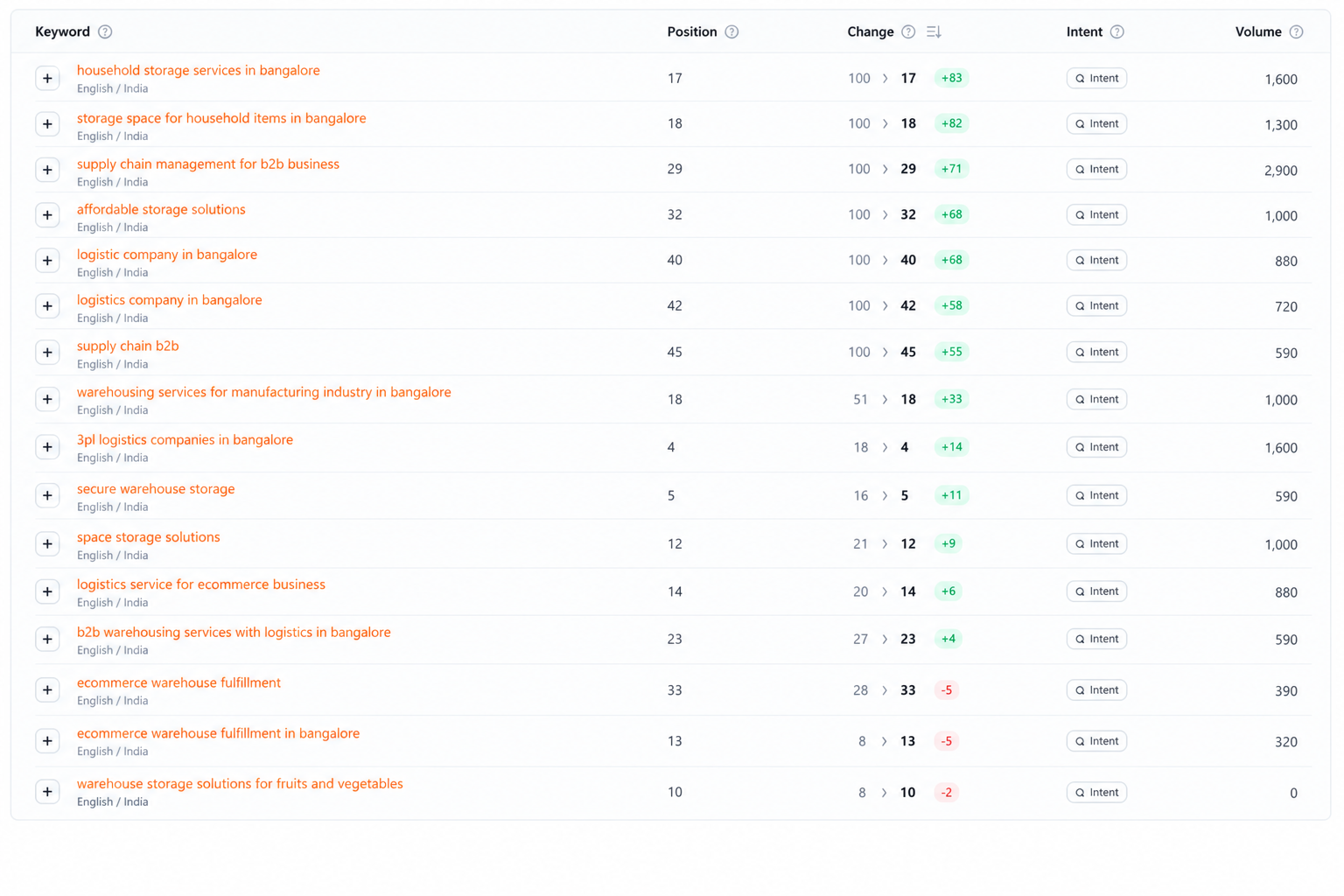The image size is (1344, 896).
Task: Click Intent button for affordable storage solutions
Action: [1096, 215]
